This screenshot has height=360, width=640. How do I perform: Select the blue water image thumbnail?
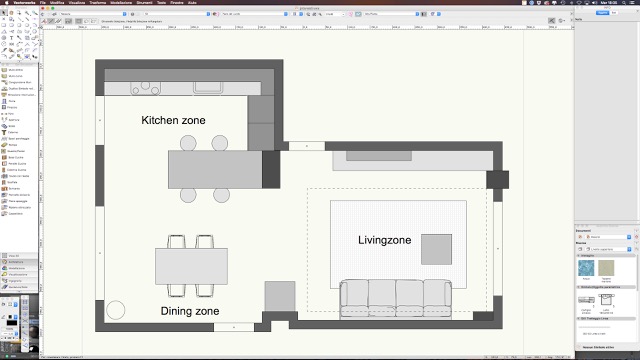pos(586,269)
